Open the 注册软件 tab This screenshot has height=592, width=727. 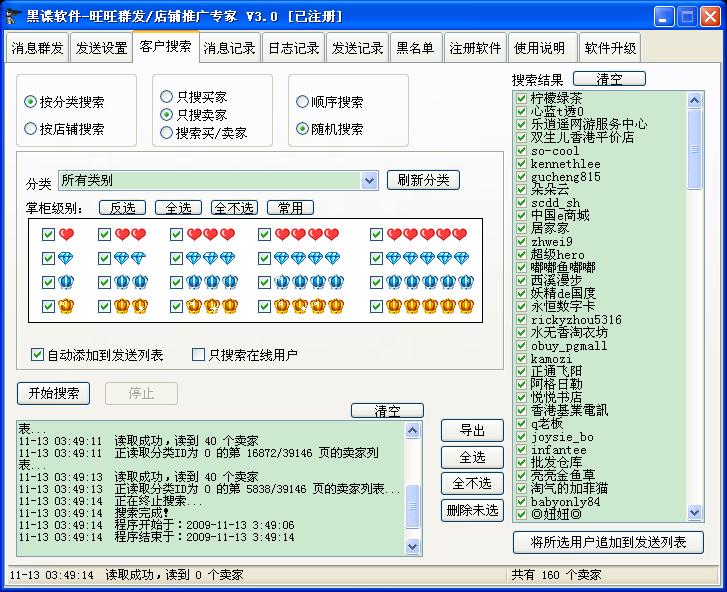point(475,48)
